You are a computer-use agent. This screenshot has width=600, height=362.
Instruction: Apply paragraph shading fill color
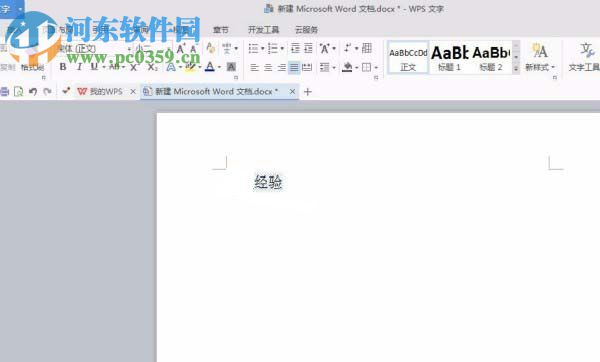(x=347, y=67)
